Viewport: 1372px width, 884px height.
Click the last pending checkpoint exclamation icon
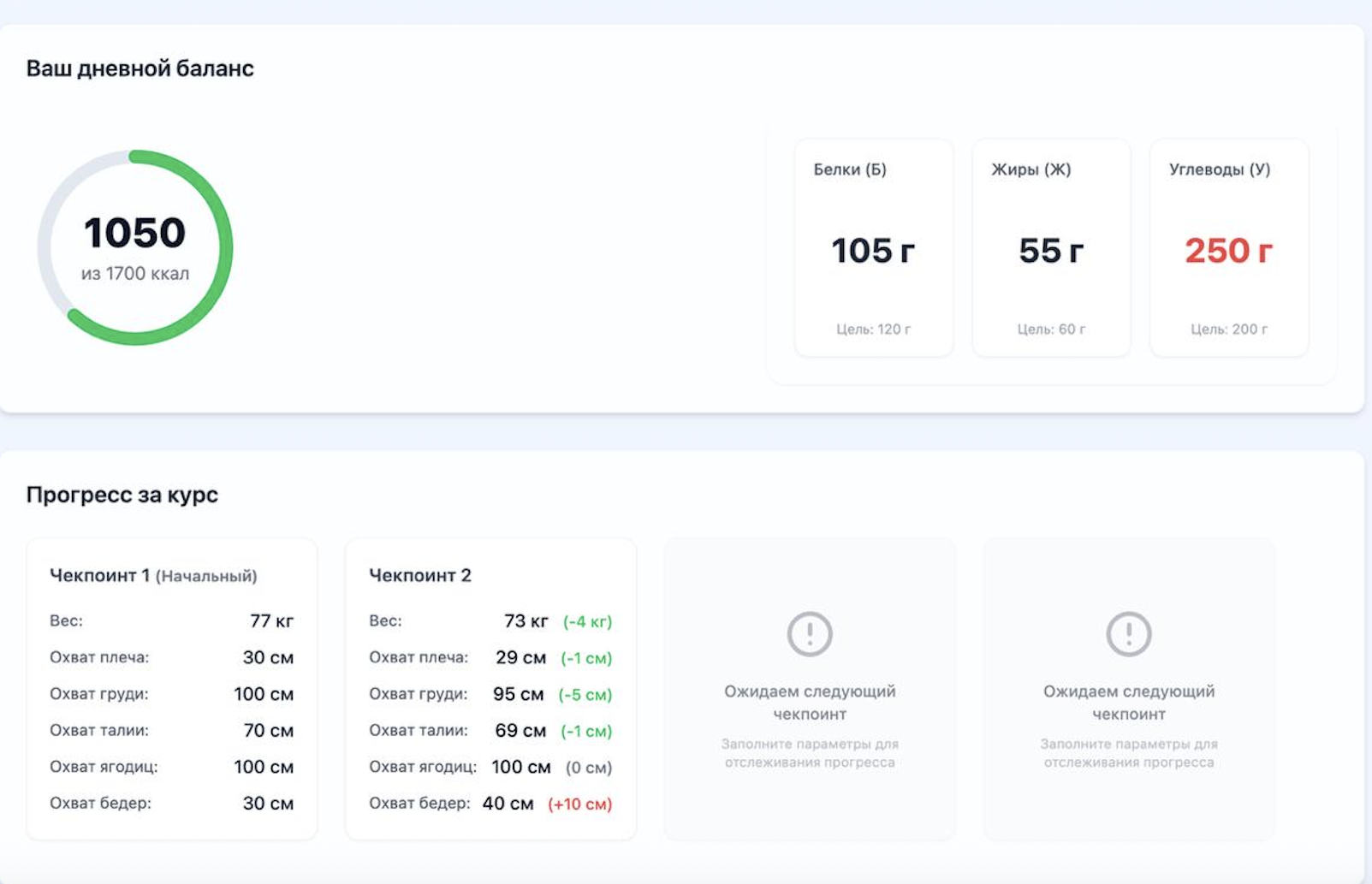point(1128,634)
